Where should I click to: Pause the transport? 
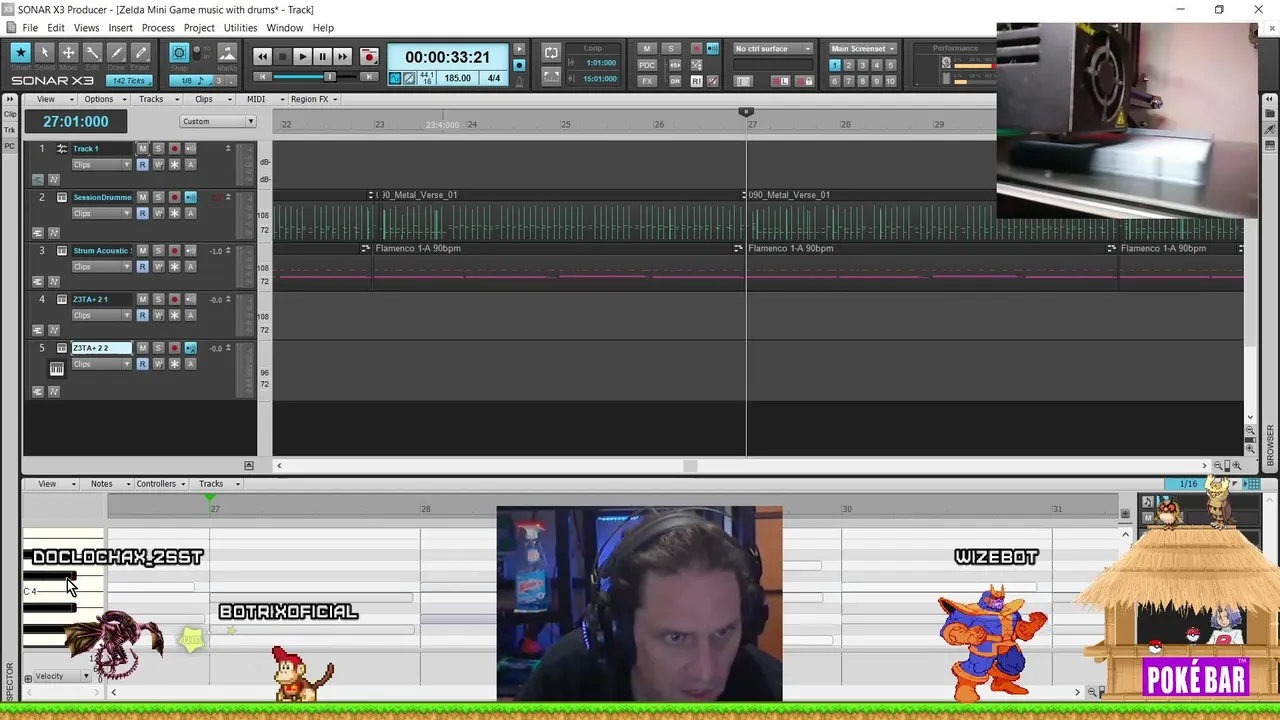coord(322,57)
